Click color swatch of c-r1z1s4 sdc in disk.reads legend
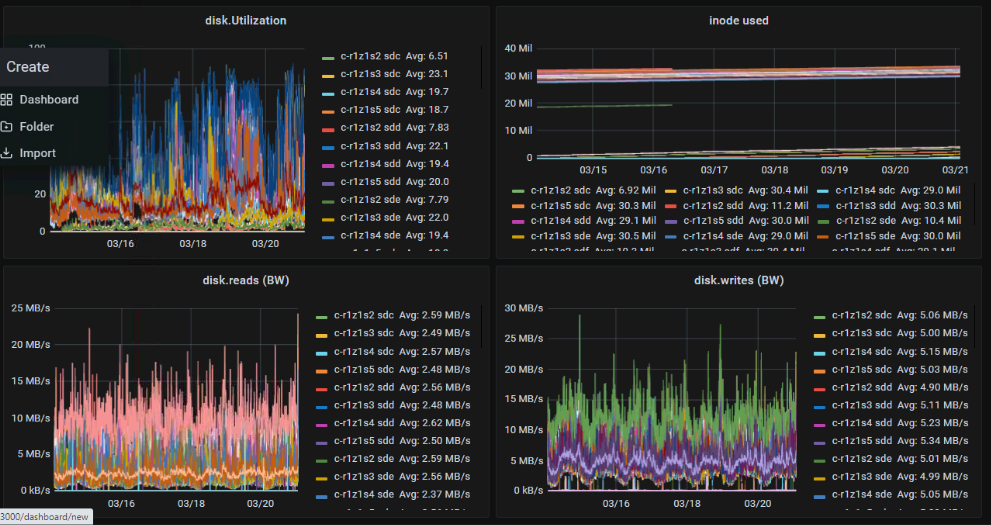Screen dimensions: 991x525 click(321, 353)
